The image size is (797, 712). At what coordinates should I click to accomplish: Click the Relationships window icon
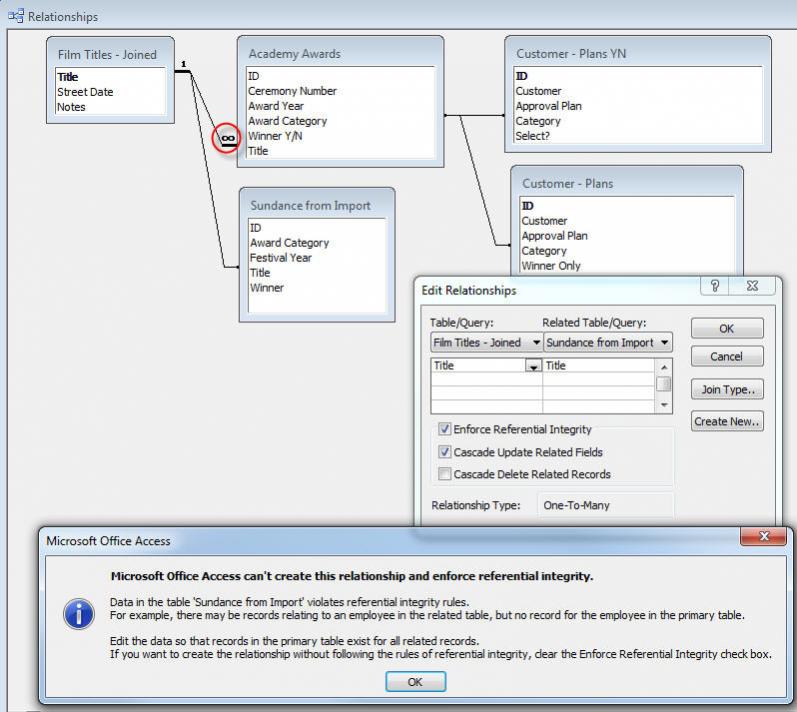pyautogui.click(x=16, y=16)
